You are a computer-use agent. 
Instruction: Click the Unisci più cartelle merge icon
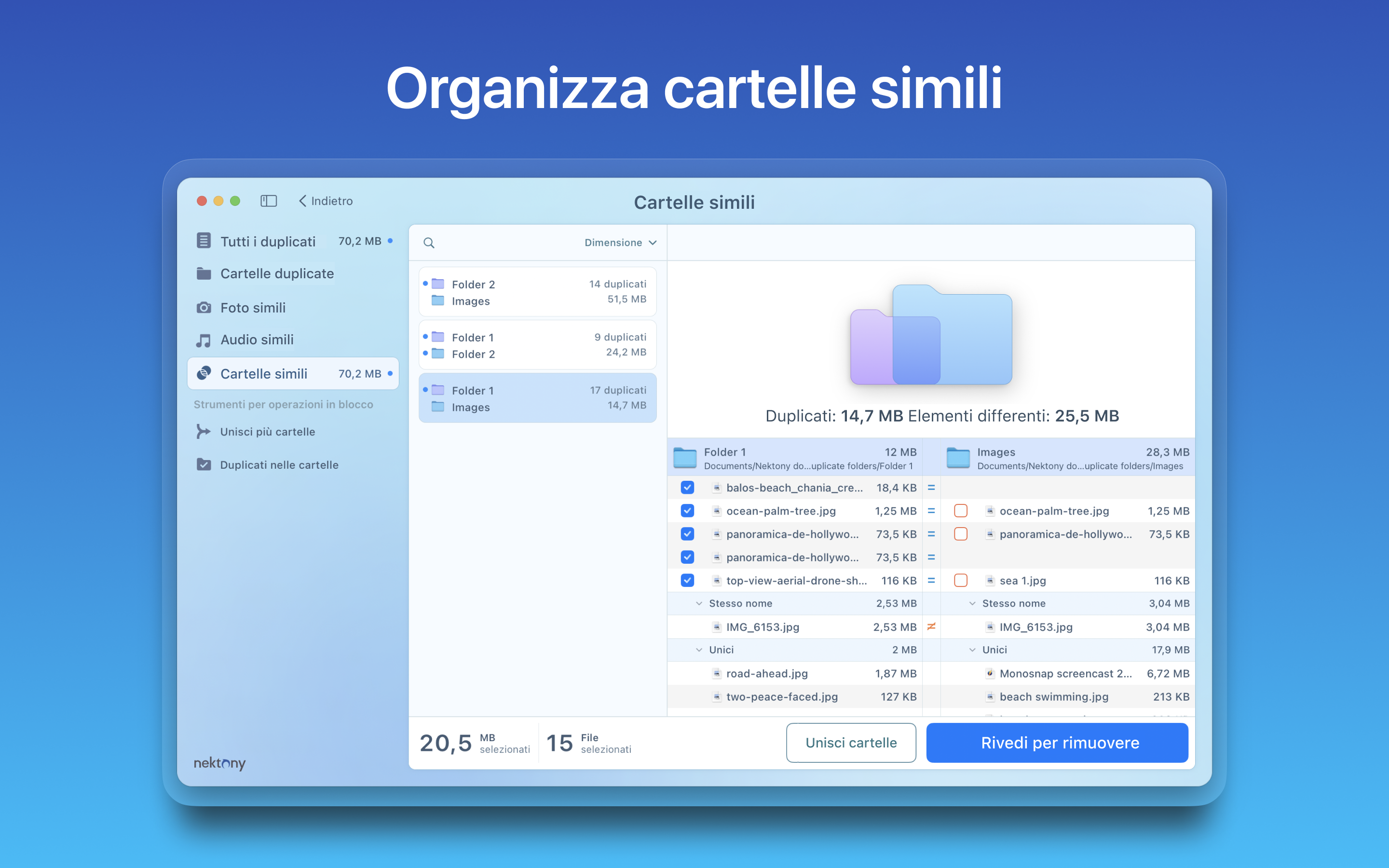pyautogui.click(x=204, y=431)
